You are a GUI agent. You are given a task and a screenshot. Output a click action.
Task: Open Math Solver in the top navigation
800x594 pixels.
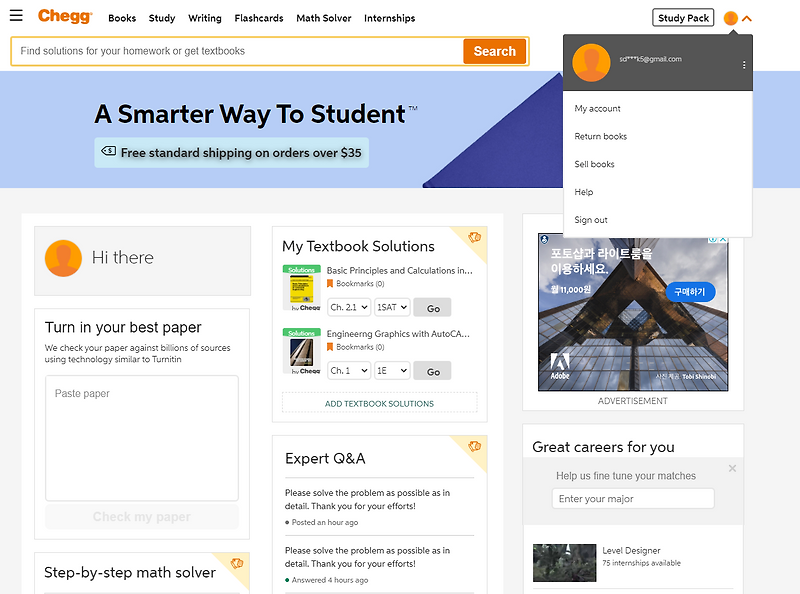(x=322, y=18)
